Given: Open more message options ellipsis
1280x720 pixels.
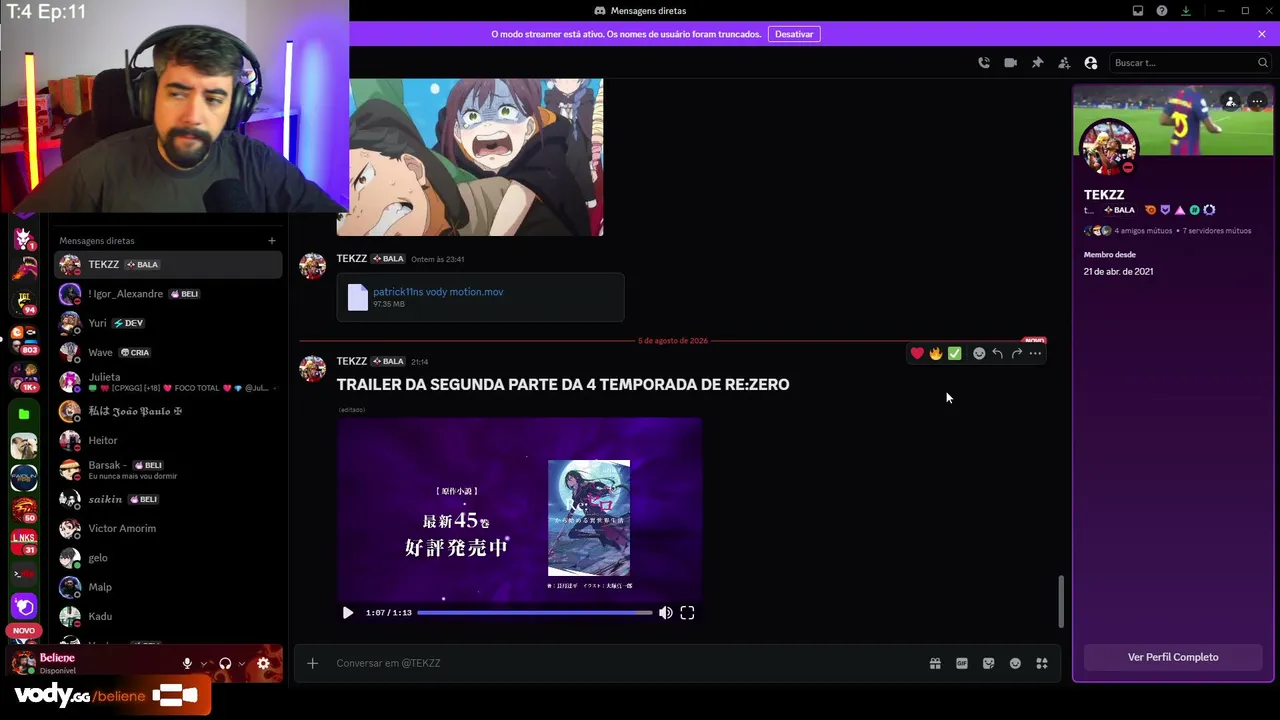Looking at the screenshot, I should click(1036, 353).
